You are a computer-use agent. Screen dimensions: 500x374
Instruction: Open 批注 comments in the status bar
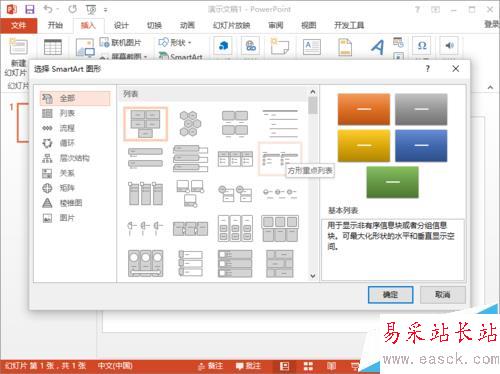tap(248, 366)
